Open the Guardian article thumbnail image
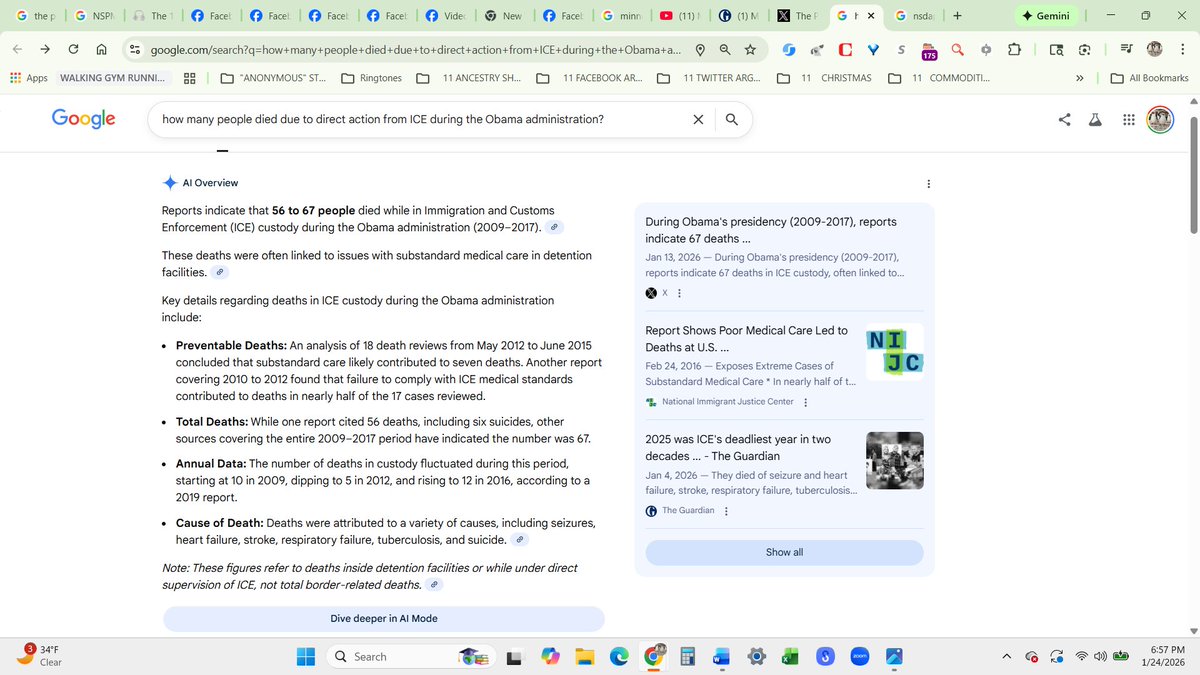 tap(894, 461)
